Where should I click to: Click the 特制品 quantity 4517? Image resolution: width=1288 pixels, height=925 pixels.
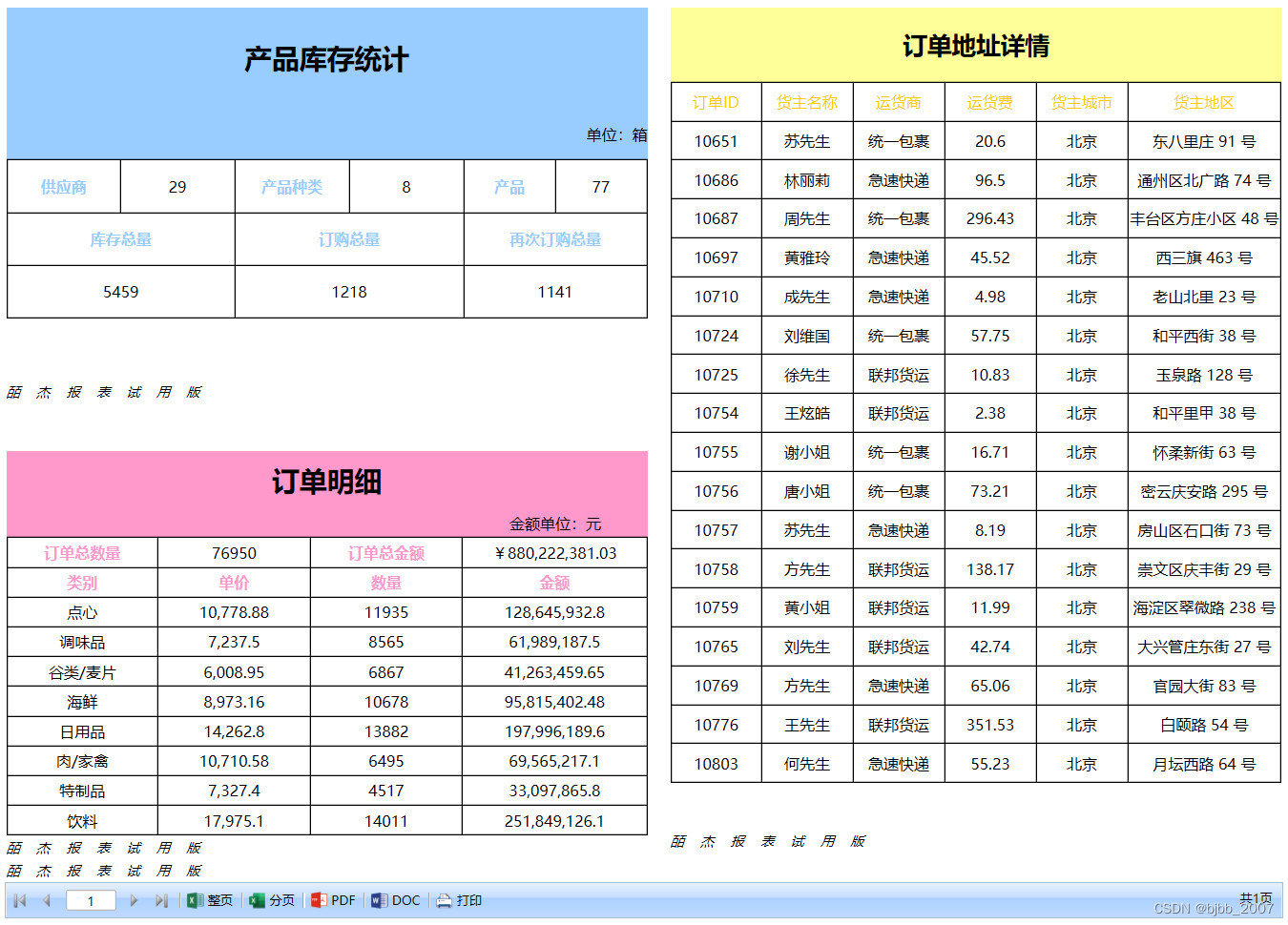tap(386, 791)
